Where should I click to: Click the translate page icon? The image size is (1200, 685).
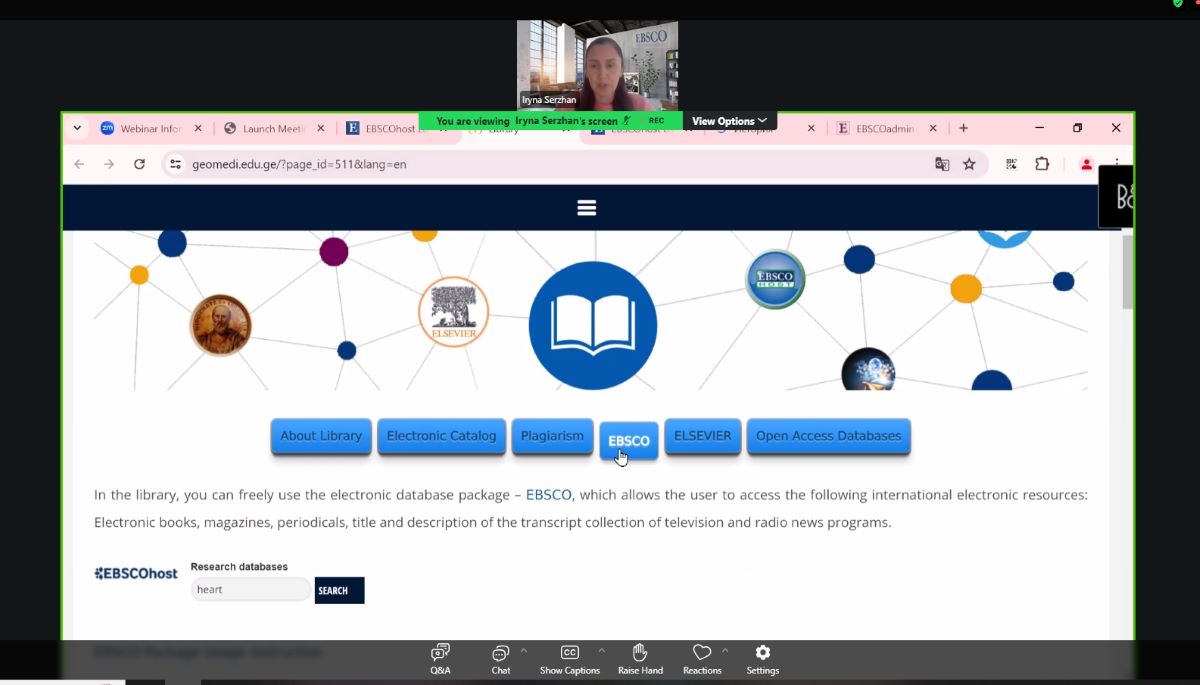click(942, 164)
